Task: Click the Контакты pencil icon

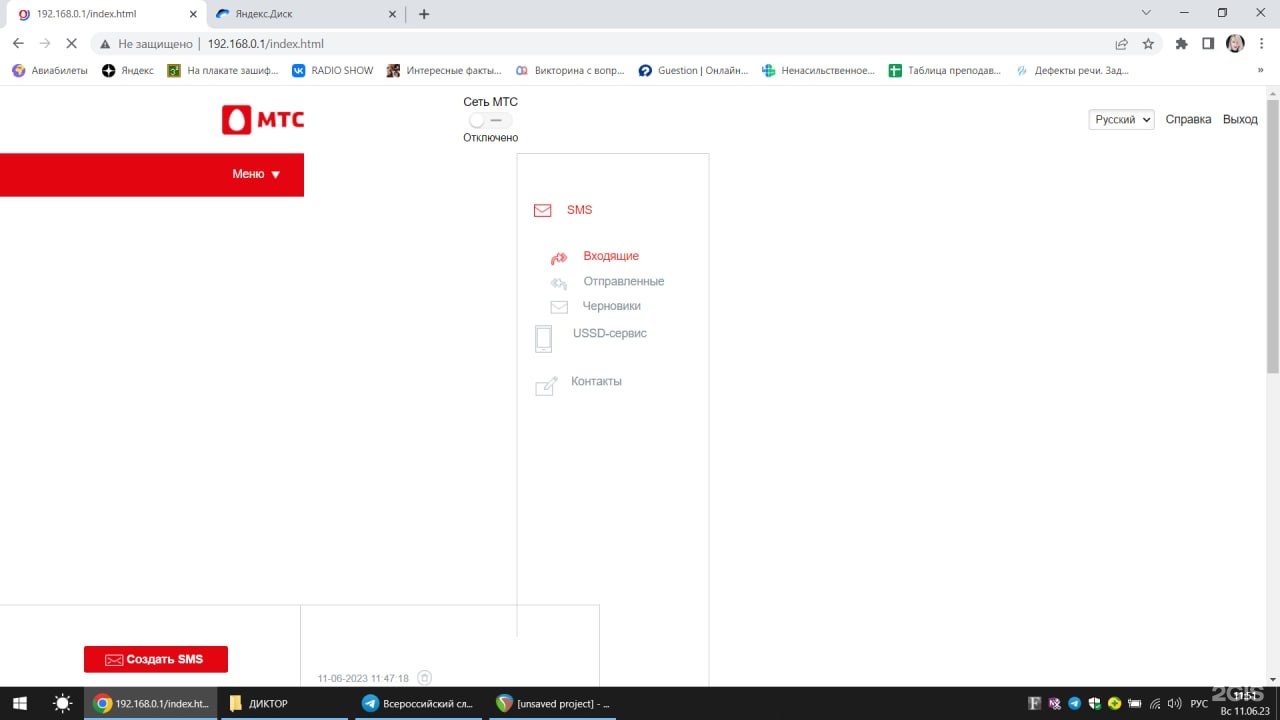Action: 546,386
